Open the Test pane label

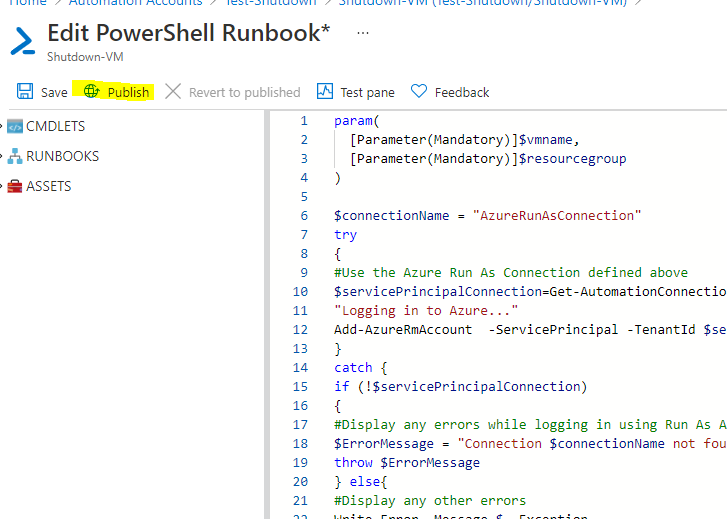tap(367, 92)
